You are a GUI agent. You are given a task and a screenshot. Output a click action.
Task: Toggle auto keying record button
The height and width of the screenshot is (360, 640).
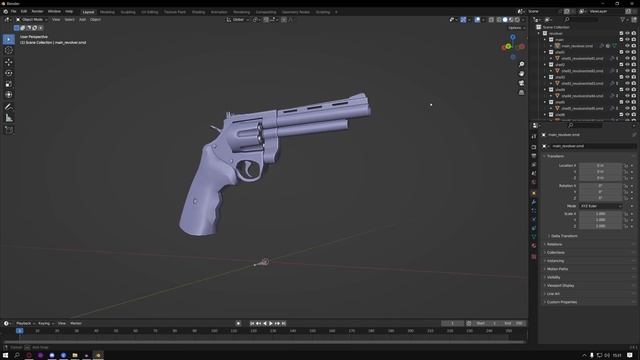pyautogui.click(x=238, y=323)
